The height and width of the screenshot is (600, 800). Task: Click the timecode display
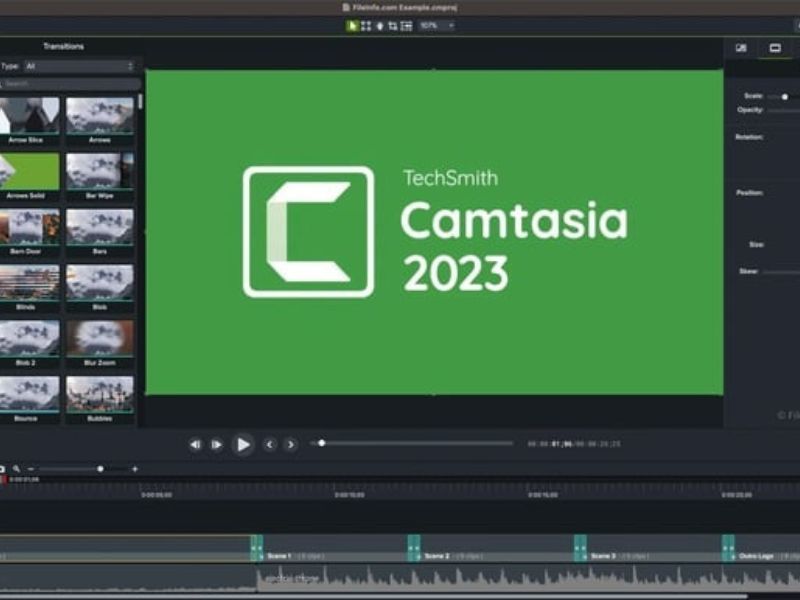574,444
